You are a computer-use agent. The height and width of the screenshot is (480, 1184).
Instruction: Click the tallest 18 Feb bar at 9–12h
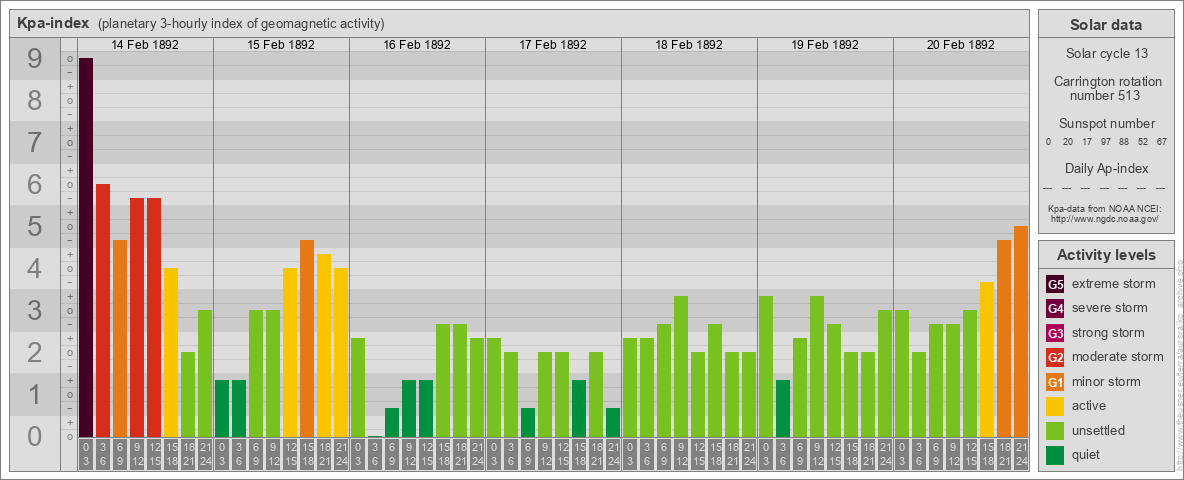point(680,366)
